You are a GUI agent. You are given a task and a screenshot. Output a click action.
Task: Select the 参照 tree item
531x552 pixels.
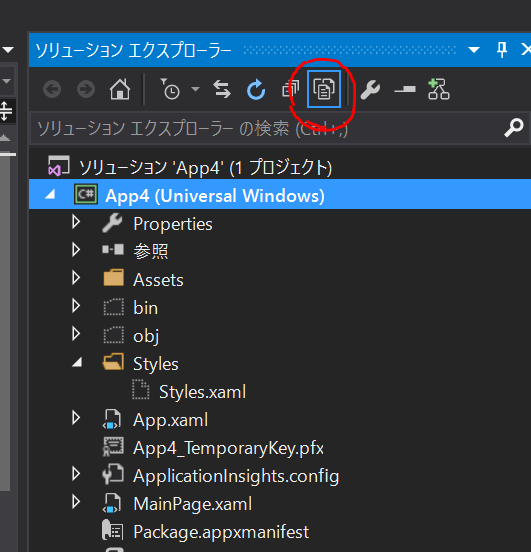pyautogui.click(x=151, y=251)
